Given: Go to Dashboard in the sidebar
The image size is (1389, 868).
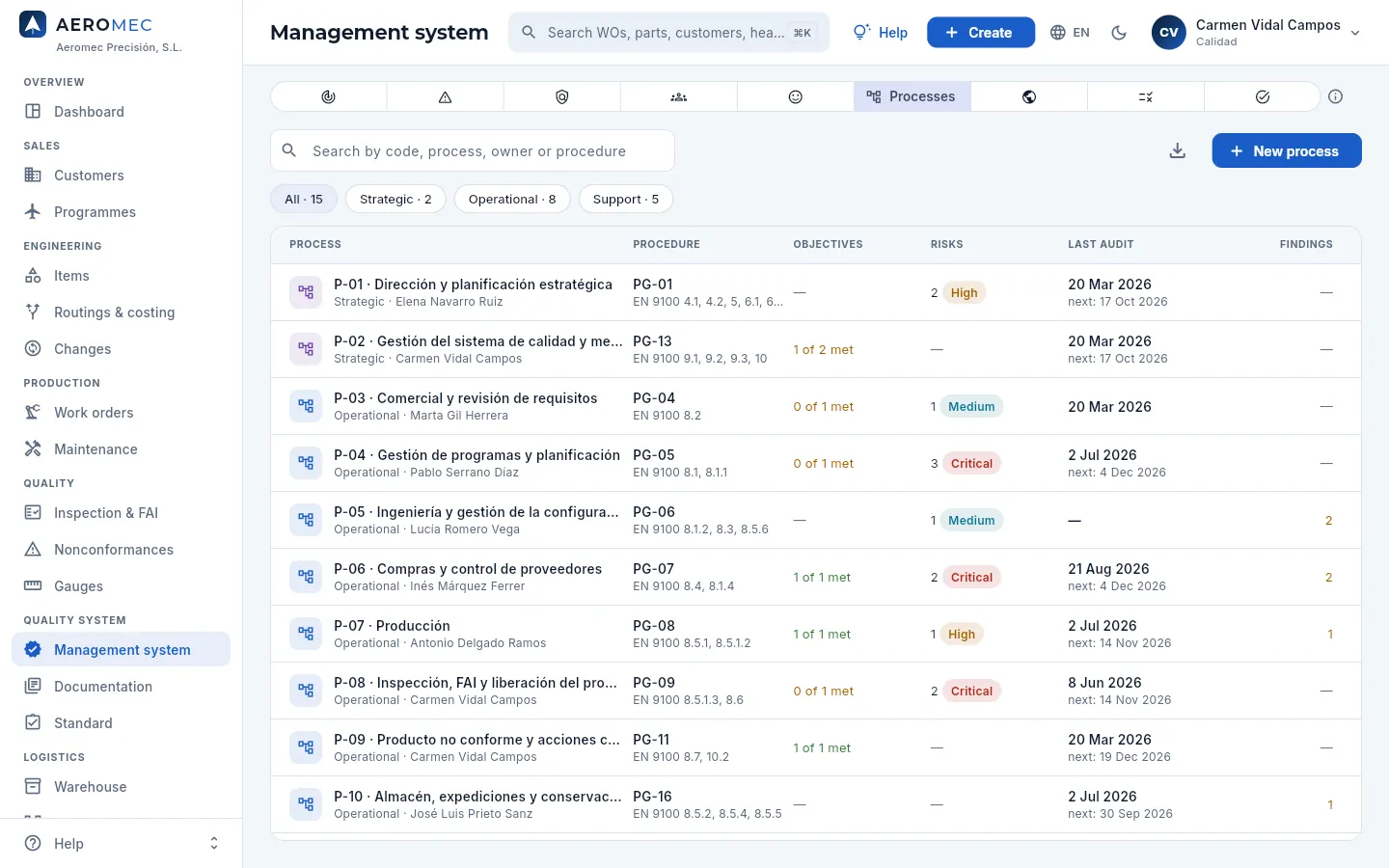Looking at the screenshot, I should tap(122, 111).
